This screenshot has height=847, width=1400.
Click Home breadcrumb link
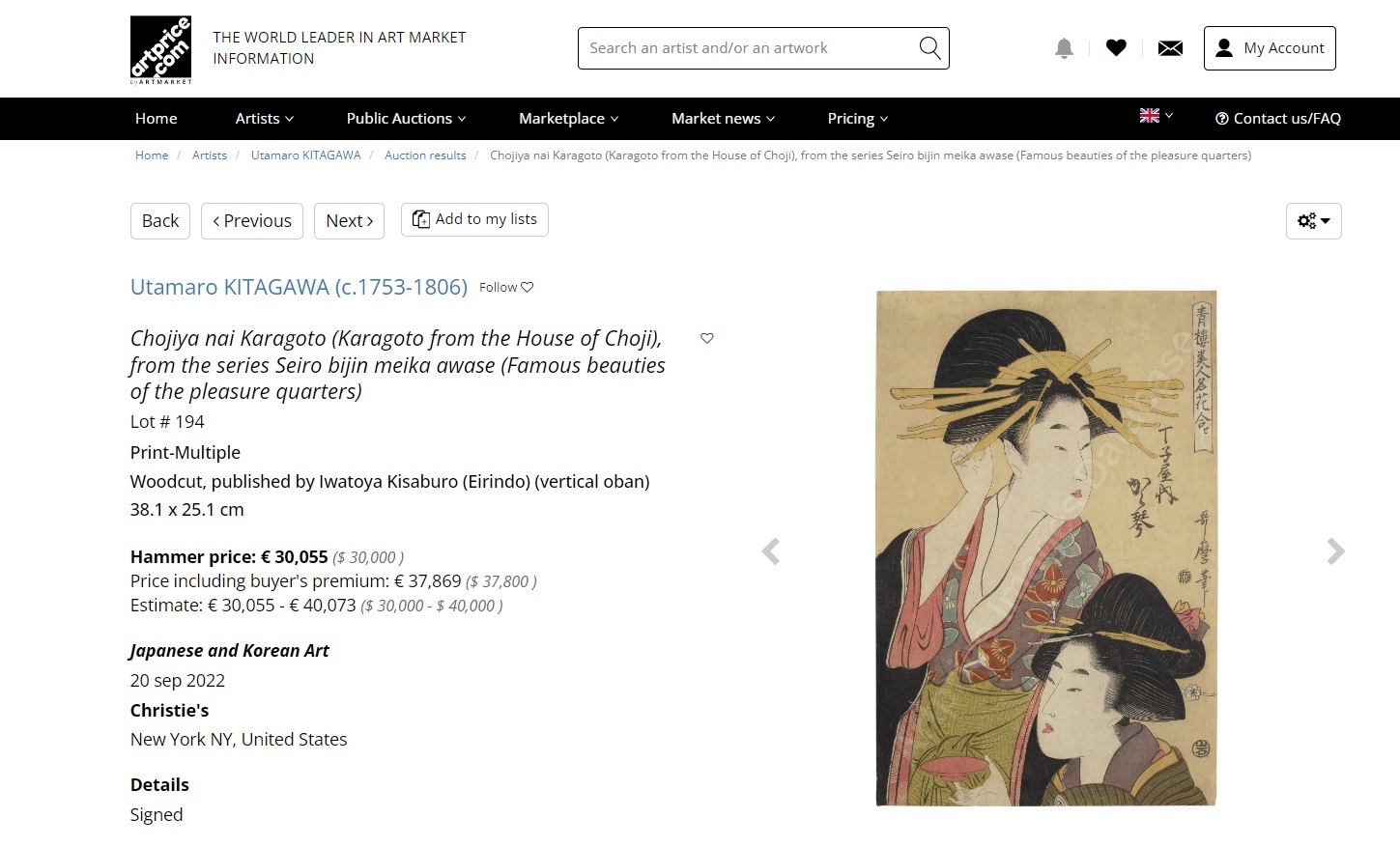click(x=152, y=155)
